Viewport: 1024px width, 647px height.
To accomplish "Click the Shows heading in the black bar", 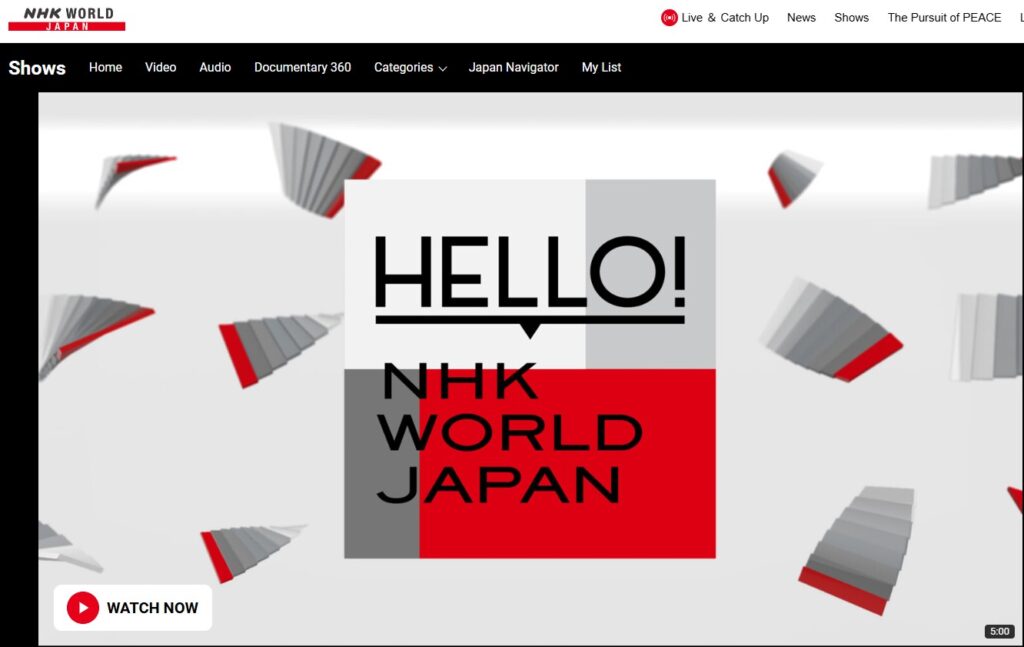I will (x=37, y=68).
